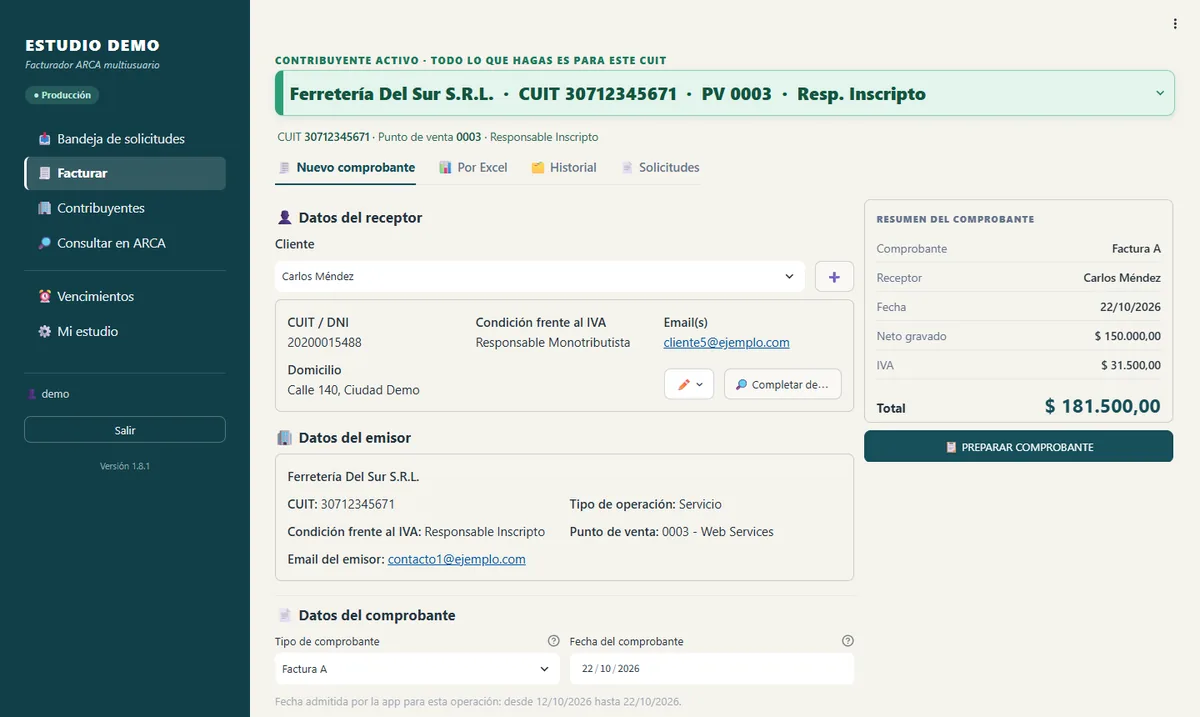Click the Domicilio text Calle 140, Ciudad Demo
Image resolution: width=1200 pixels, height=717 pixels.
pyautogui.click(x=353, y=390)
